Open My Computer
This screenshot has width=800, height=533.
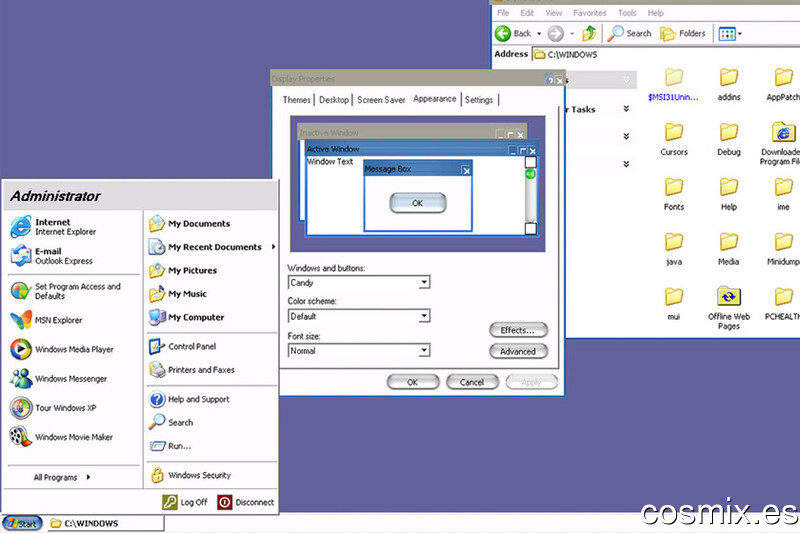point(186,317)
